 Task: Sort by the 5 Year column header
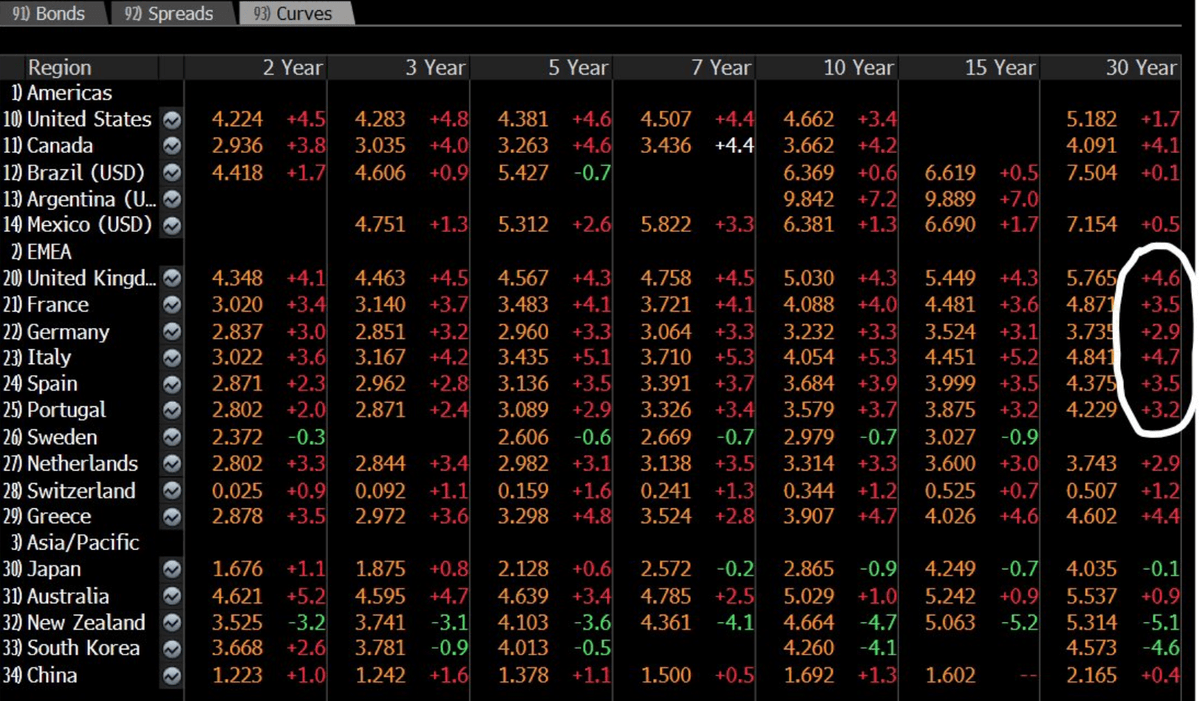click(578, 68)
